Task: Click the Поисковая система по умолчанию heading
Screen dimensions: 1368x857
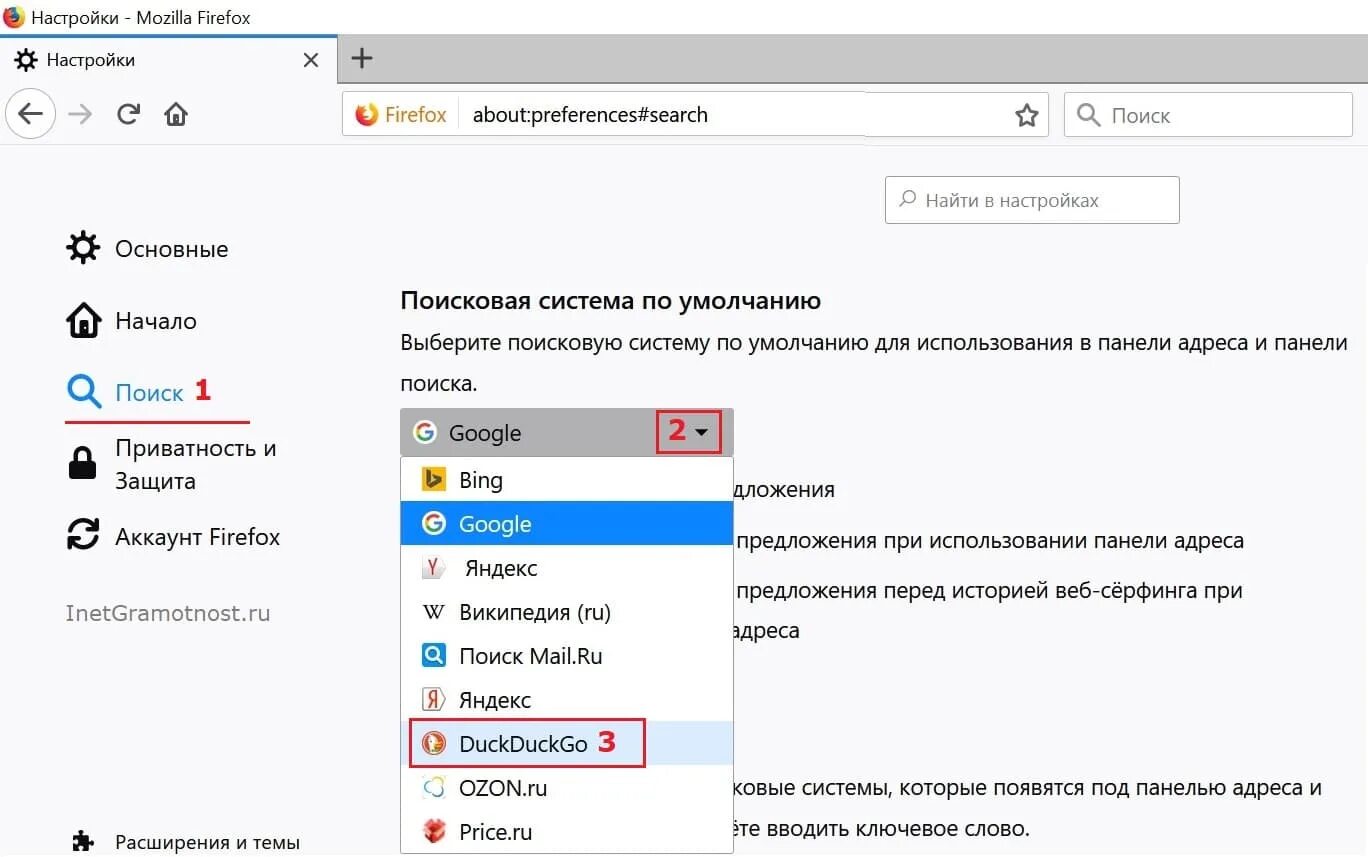Action: [x=610, y=301]
